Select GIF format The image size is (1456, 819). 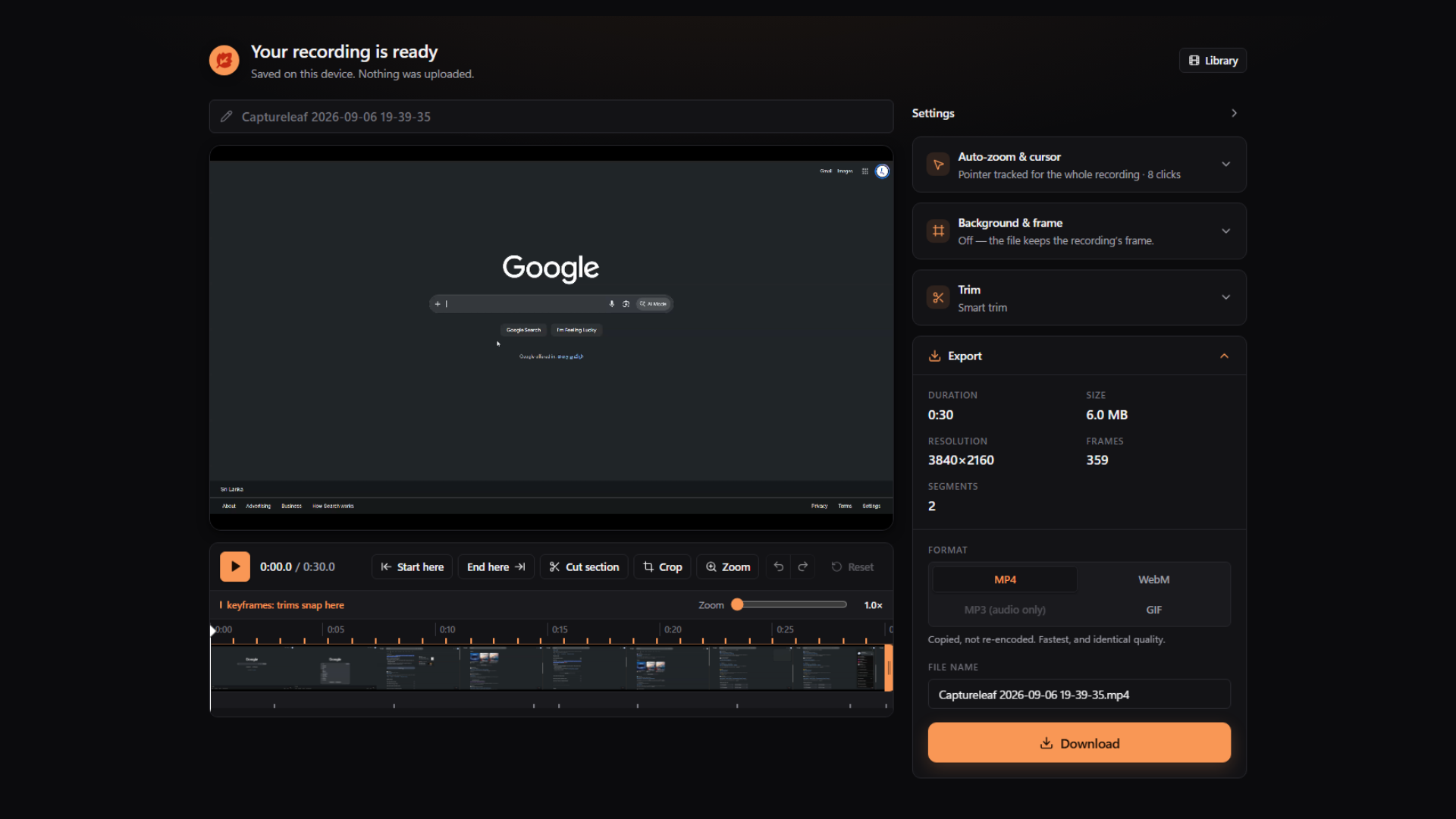point(1153,610)
